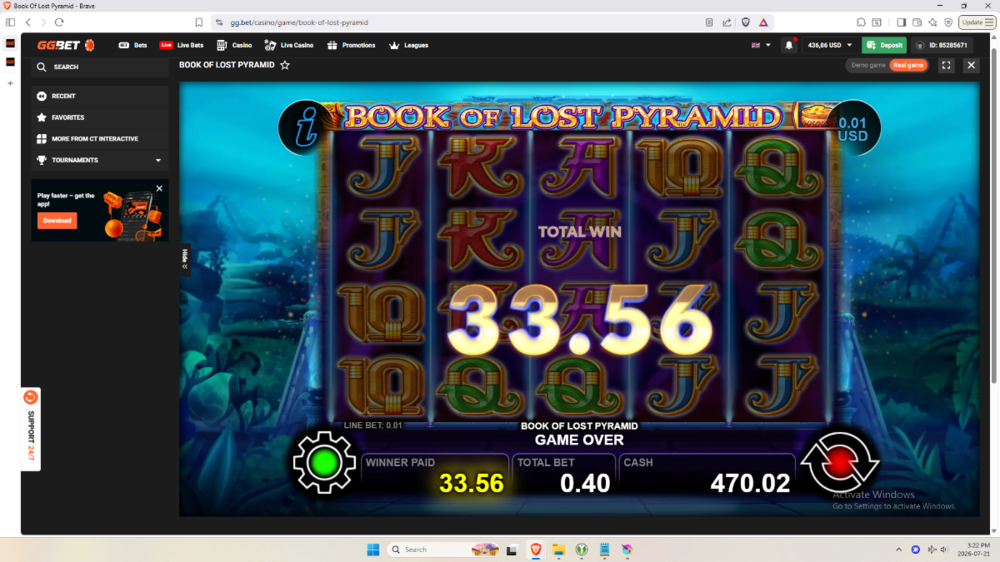Open Recent games list

click(x=100, y=96)
